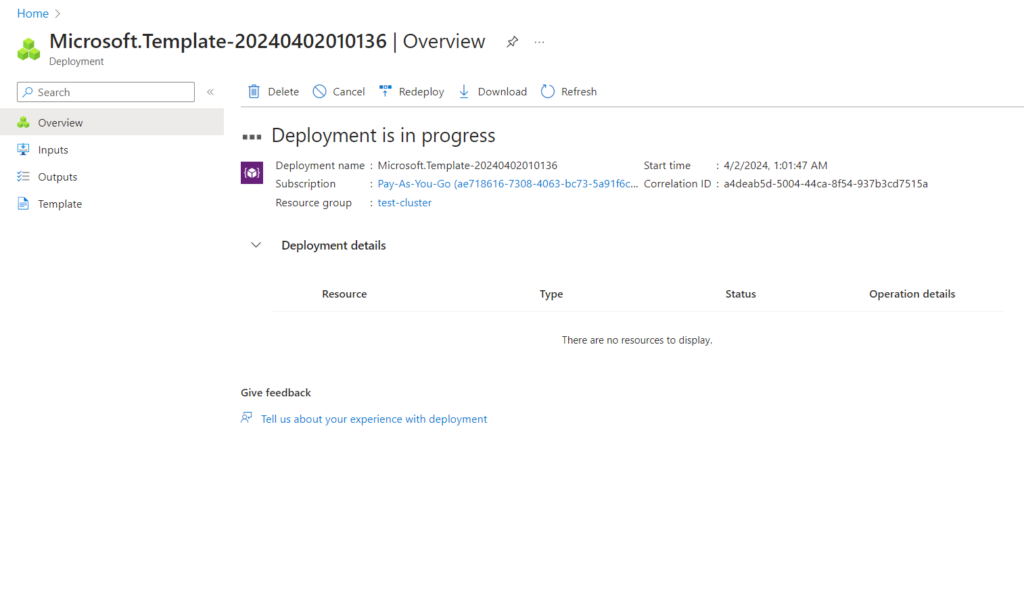This screenshot has width=1024, height=604.
Task: Pin the deployment to dashboard
Action: pos(512,42)
